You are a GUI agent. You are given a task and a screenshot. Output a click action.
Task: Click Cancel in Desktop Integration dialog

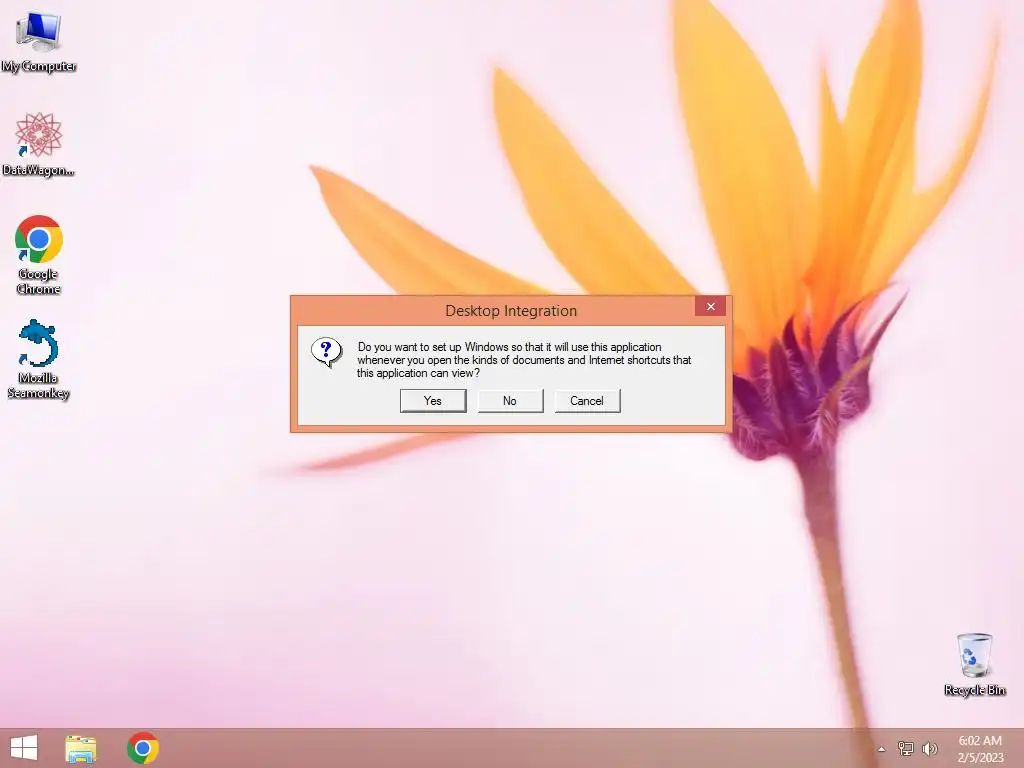[587, 401]
